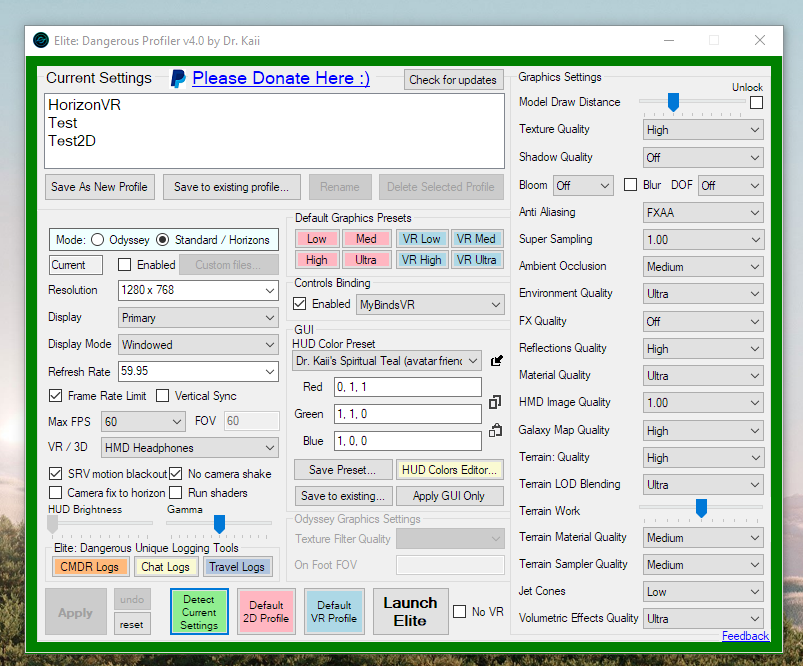The image size is (803, 666).
Task: Open the Texture Quality dropdown
Action: click(703, 130)
